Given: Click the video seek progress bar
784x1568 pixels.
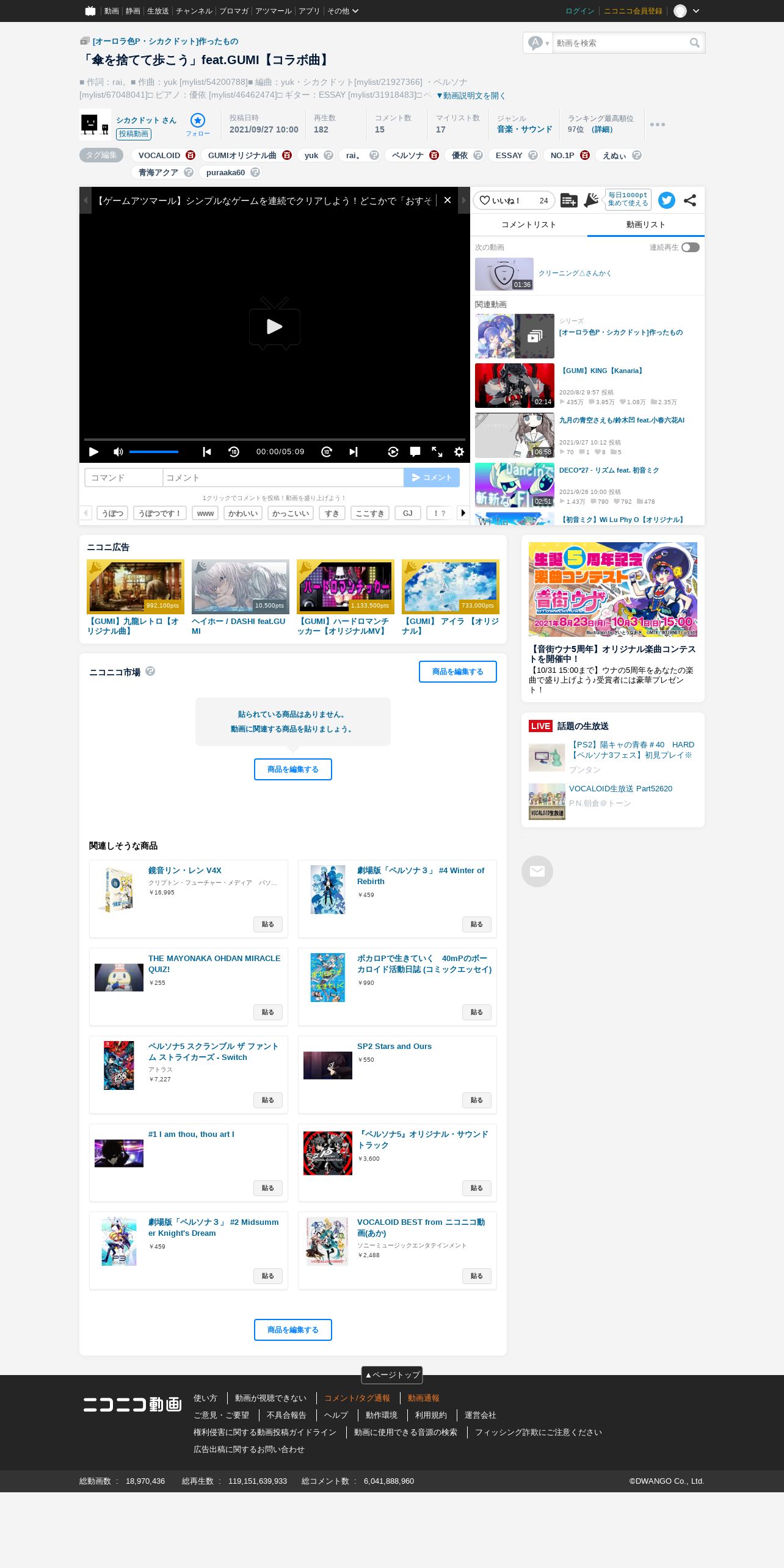Looking at the screenshot, I should tap(275, 439).
